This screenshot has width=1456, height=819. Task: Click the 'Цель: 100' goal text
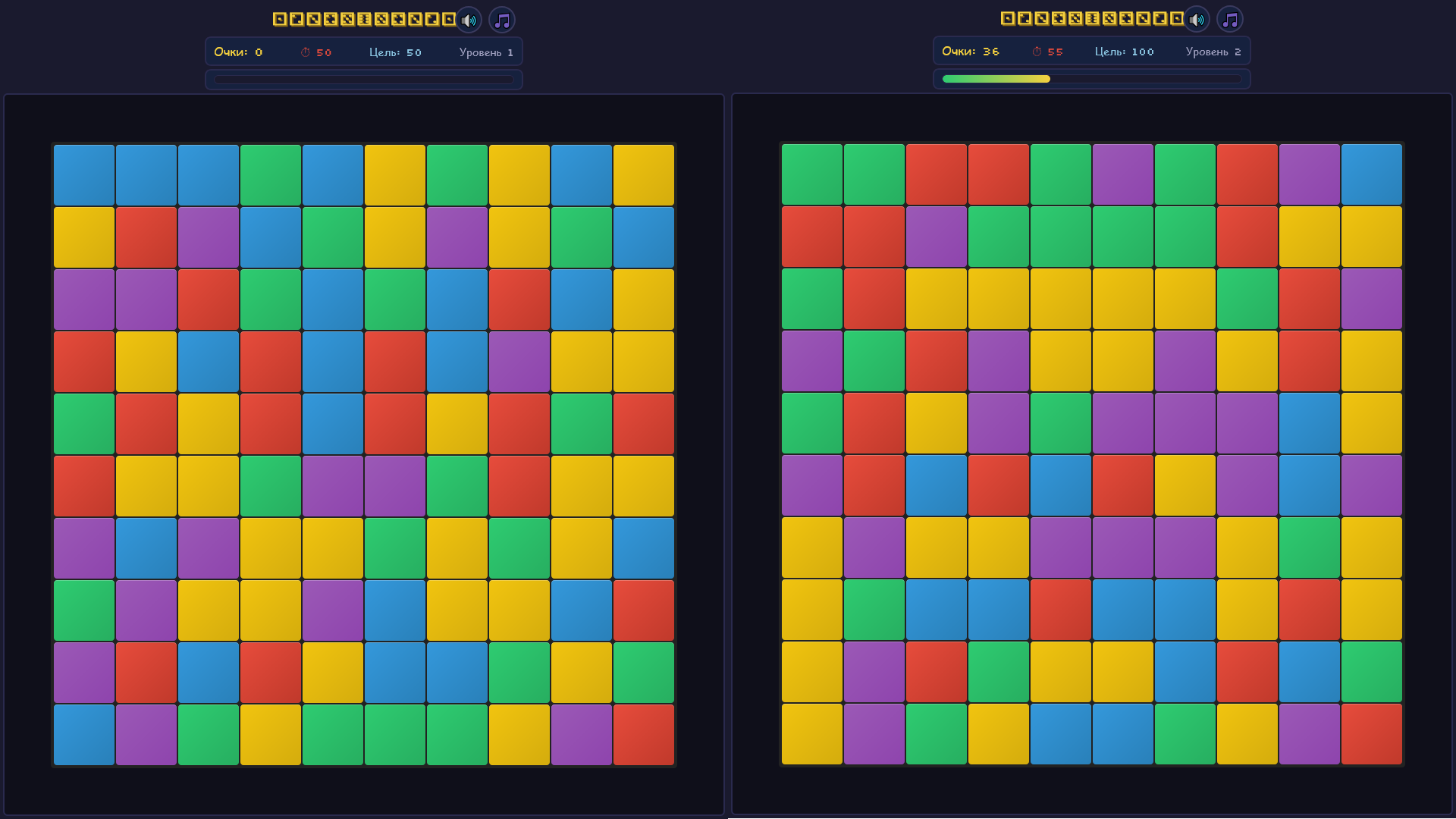click(1124, 52)
